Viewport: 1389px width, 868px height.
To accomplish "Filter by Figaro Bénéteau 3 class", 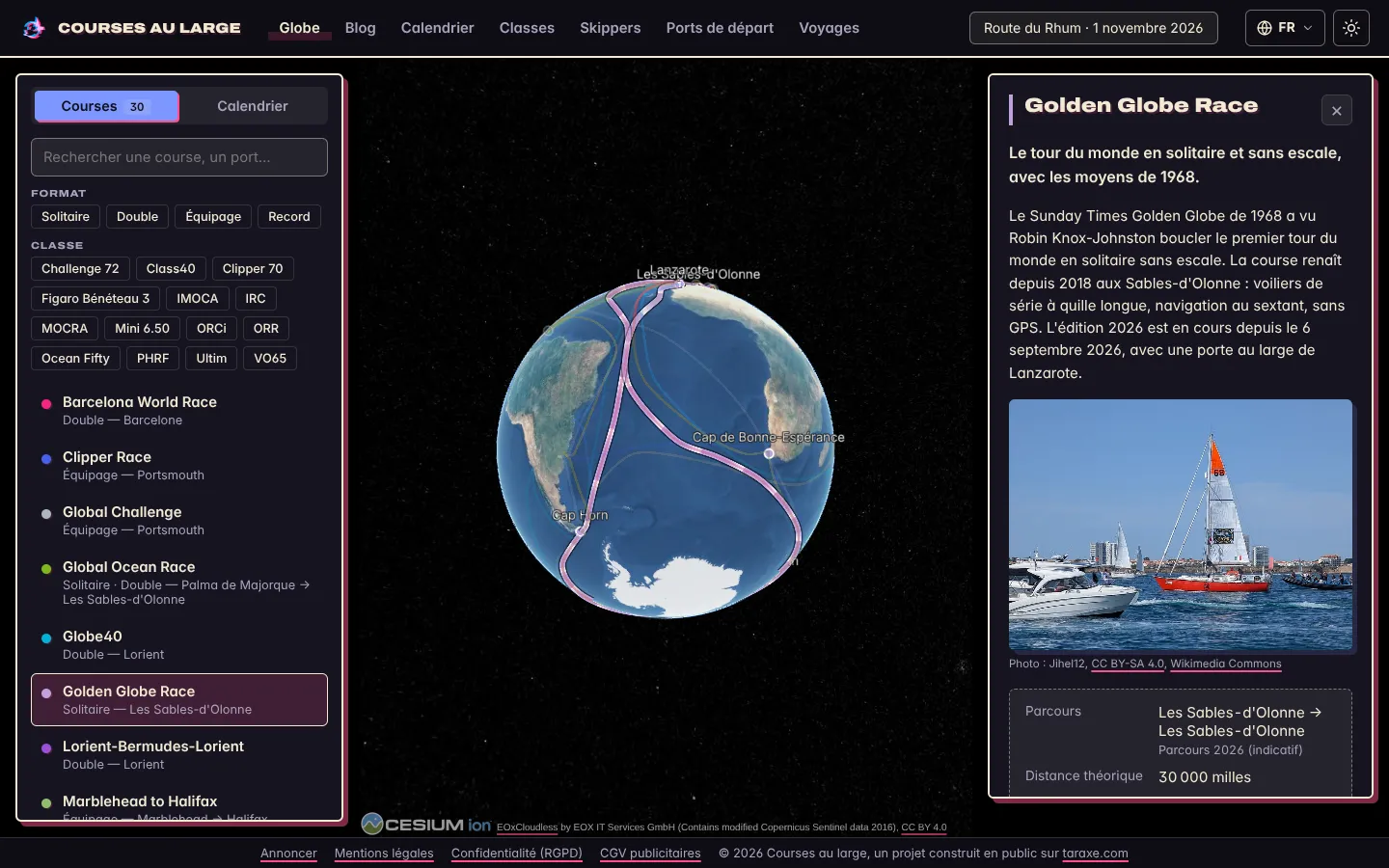I will (95, 299).
